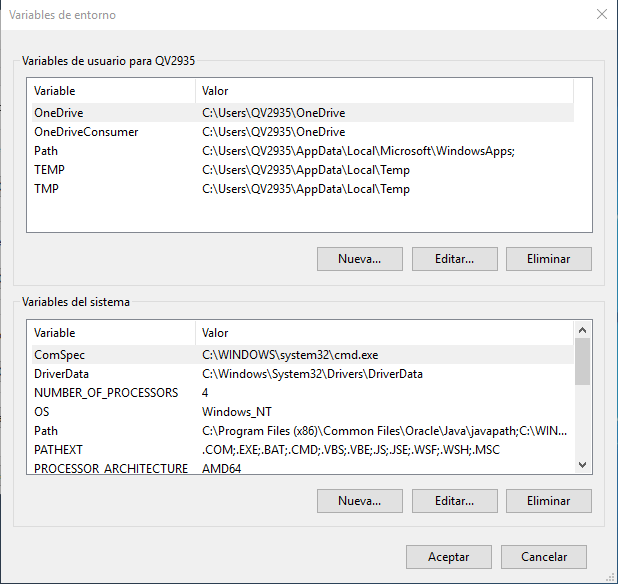Viewport: 618px width, 584px height.
Task: Close the Variables de entorno dialog
Action: point(601,14)
